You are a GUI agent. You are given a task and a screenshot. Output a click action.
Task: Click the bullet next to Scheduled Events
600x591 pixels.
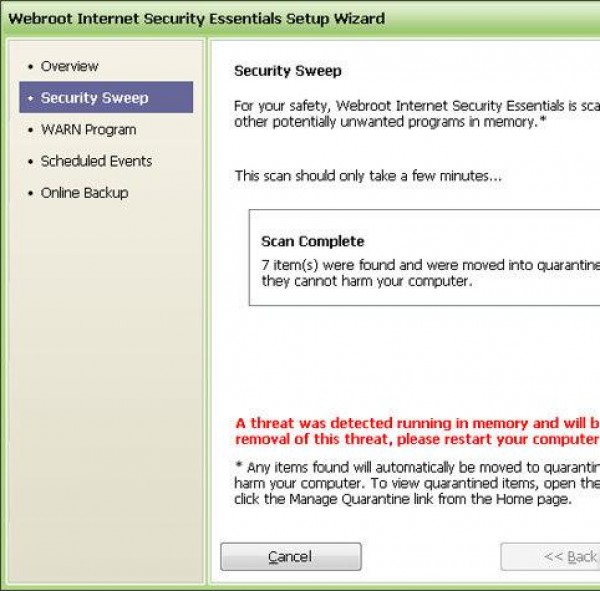(x=31, y=161)
